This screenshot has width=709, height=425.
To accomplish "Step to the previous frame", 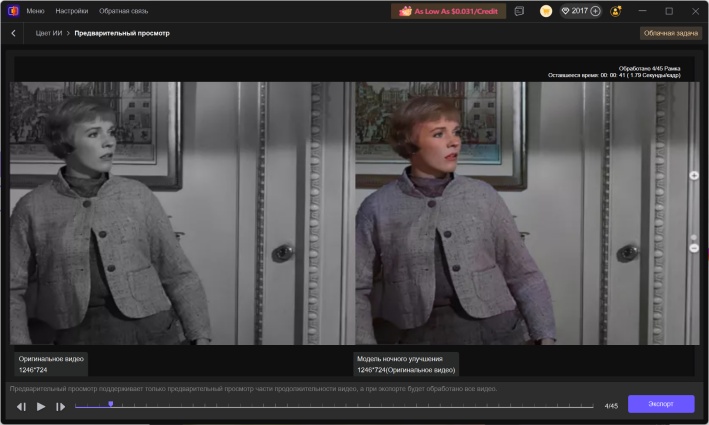I will tap(21, 407).
